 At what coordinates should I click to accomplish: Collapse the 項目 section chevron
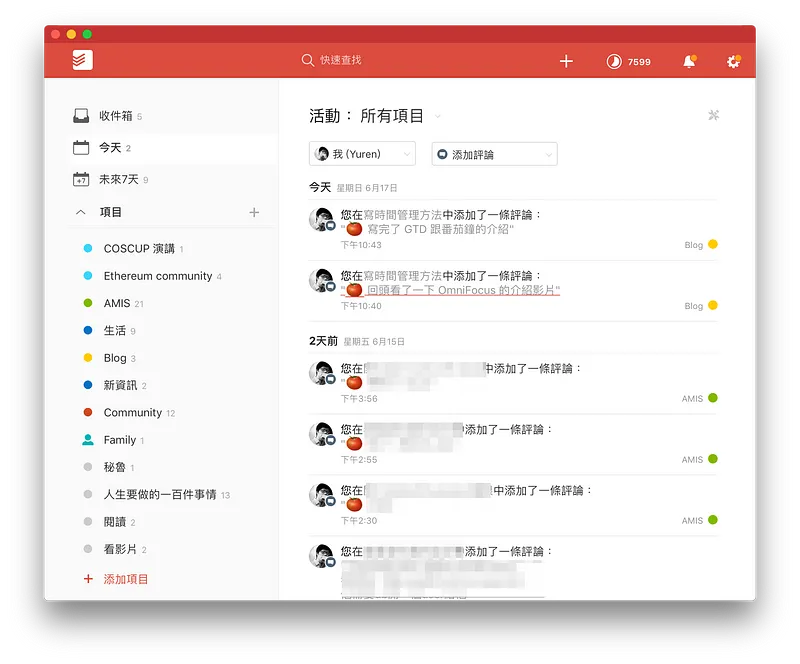(x=81, y=212)
